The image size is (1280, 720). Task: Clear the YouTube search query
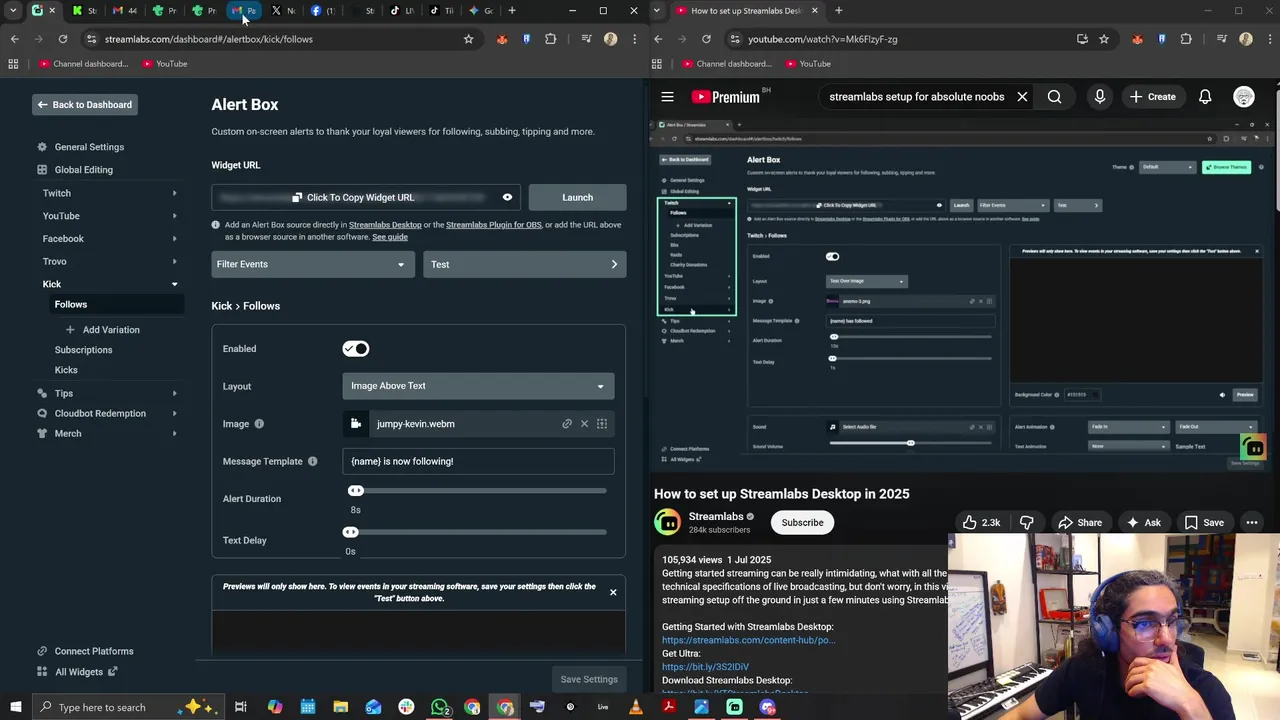click(1022, 97)
